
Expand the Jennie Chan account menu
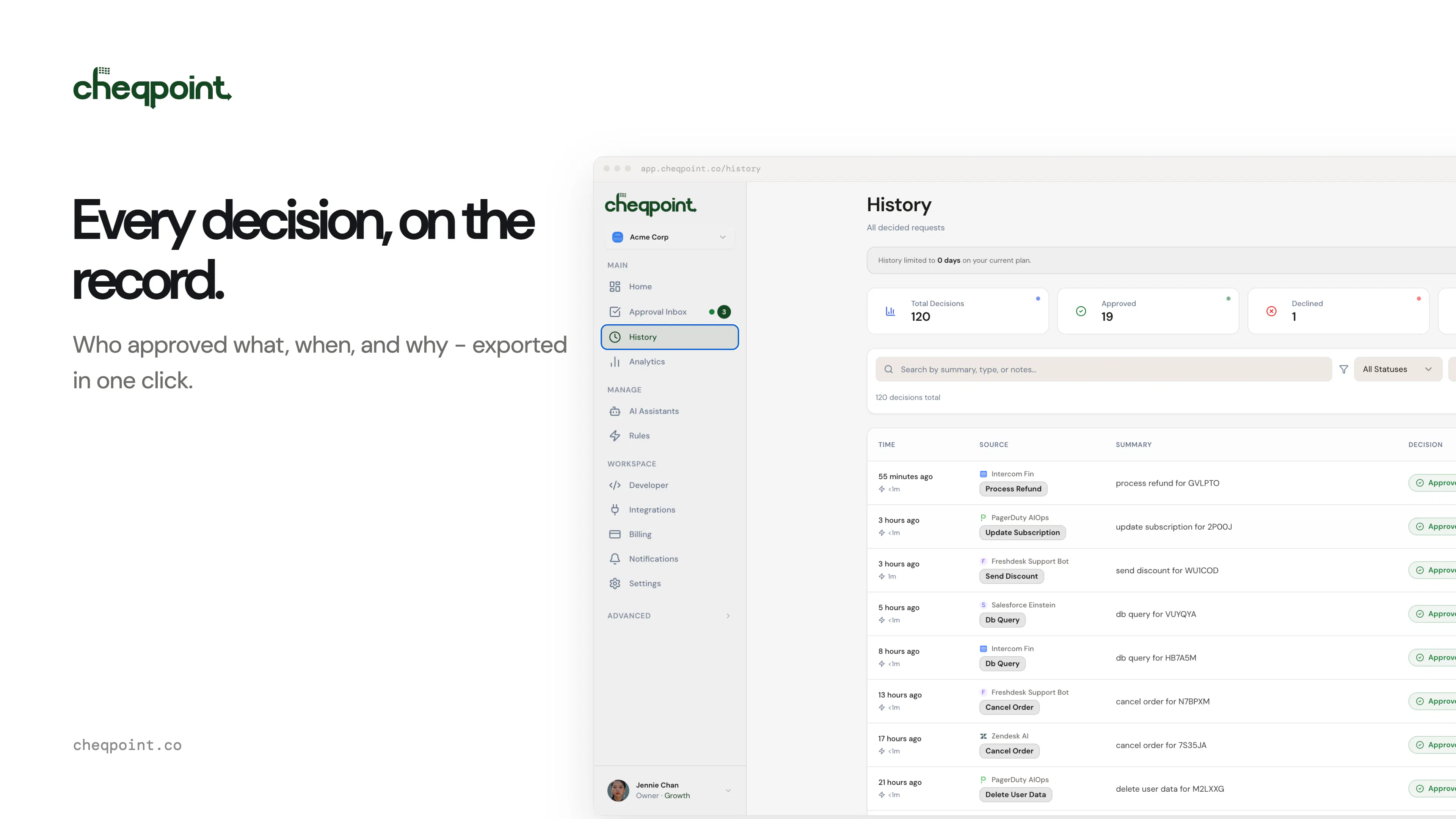[x=669, y=790]
